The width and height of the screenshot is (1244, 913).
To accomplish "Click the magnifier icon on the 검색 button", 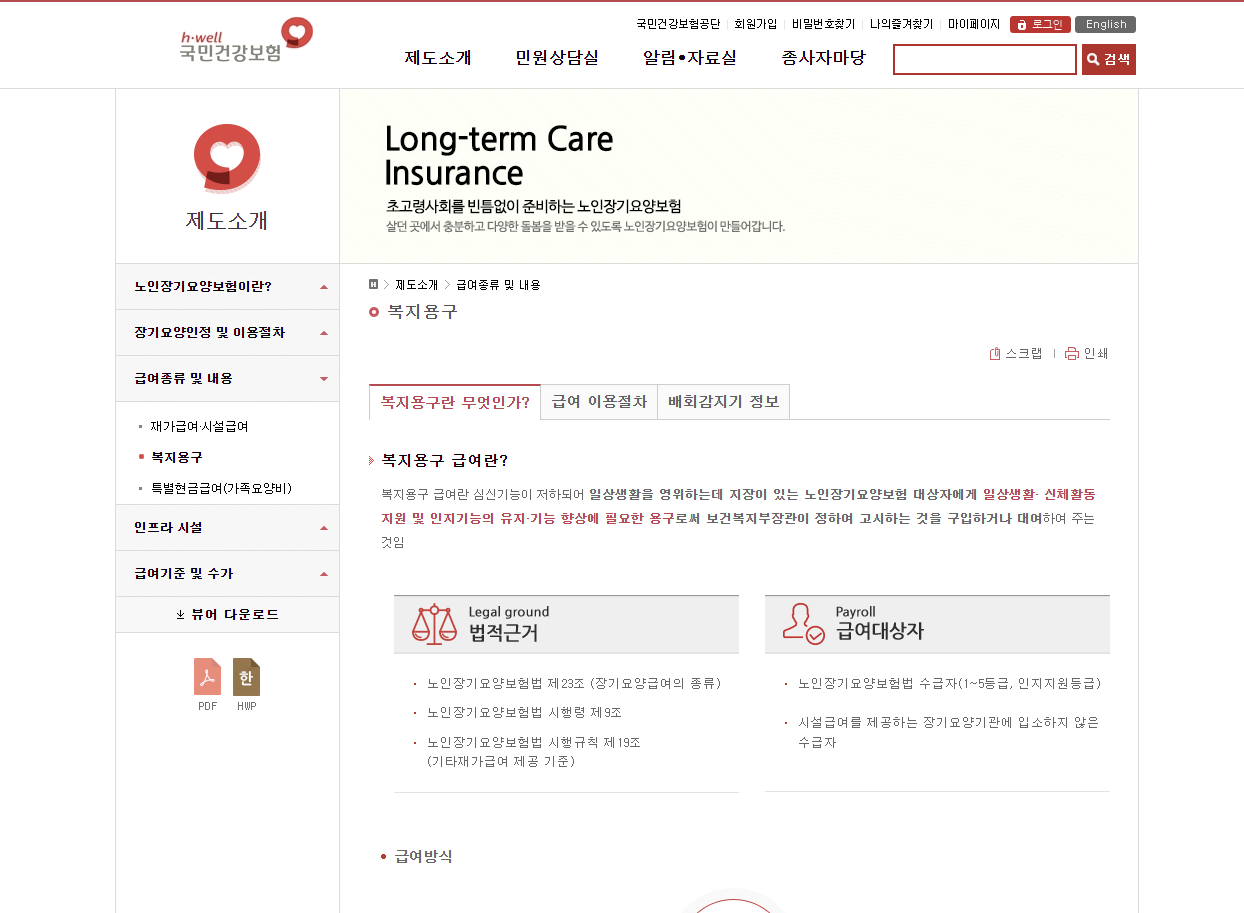I will (1092, 59).
